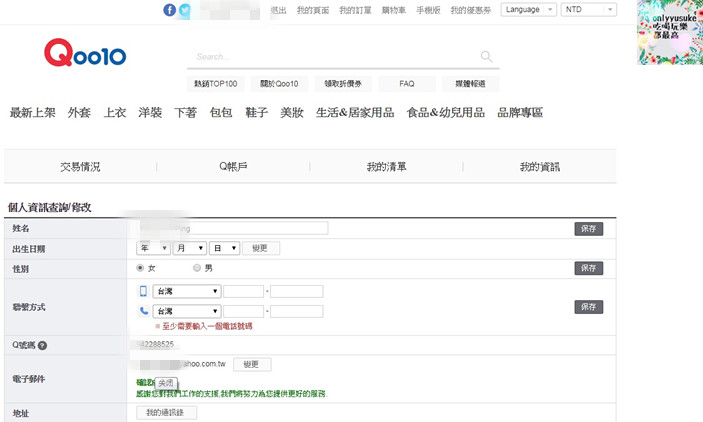Click the 我的訂單 top link
This screenshot has width=703, height=422.
355,10
